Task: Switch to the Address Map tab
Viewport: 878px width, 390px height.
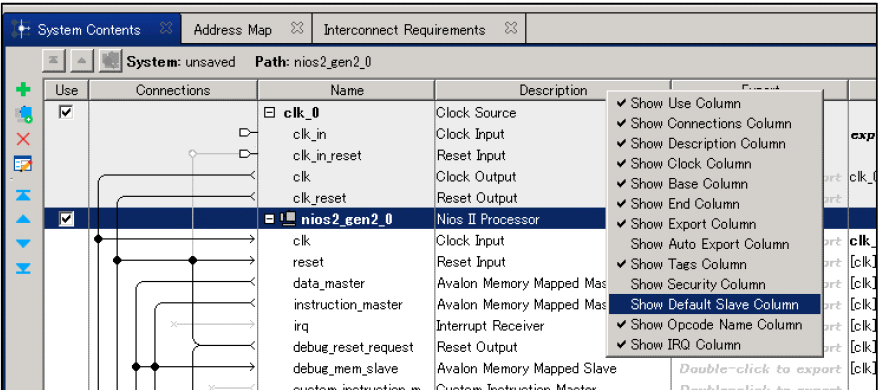Action: tap(232, 30)
